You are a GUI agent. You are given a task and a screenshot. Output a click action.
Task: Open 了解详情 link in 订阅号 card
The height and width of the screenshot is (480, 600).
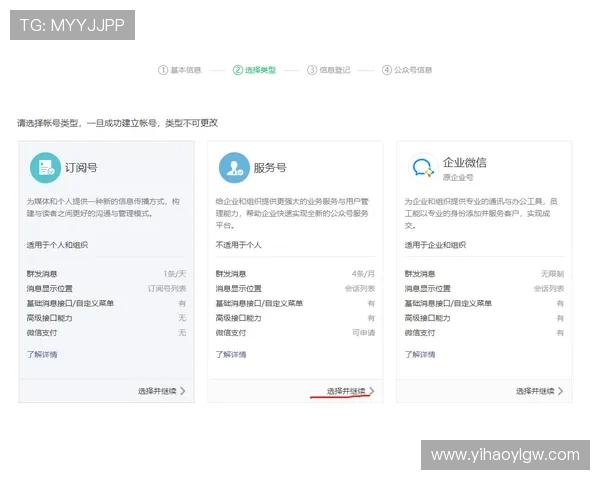[42, 354]
